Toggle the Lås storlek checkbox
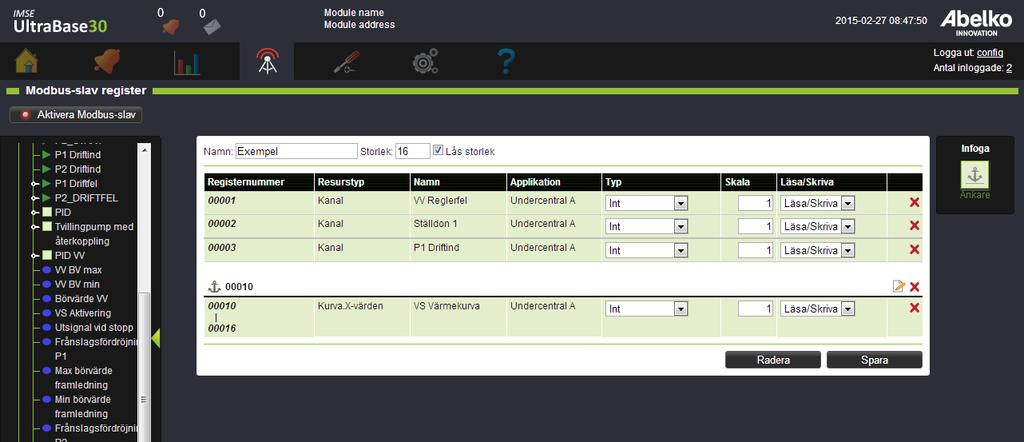The image size is (1024, 442). tap(438, 149)
